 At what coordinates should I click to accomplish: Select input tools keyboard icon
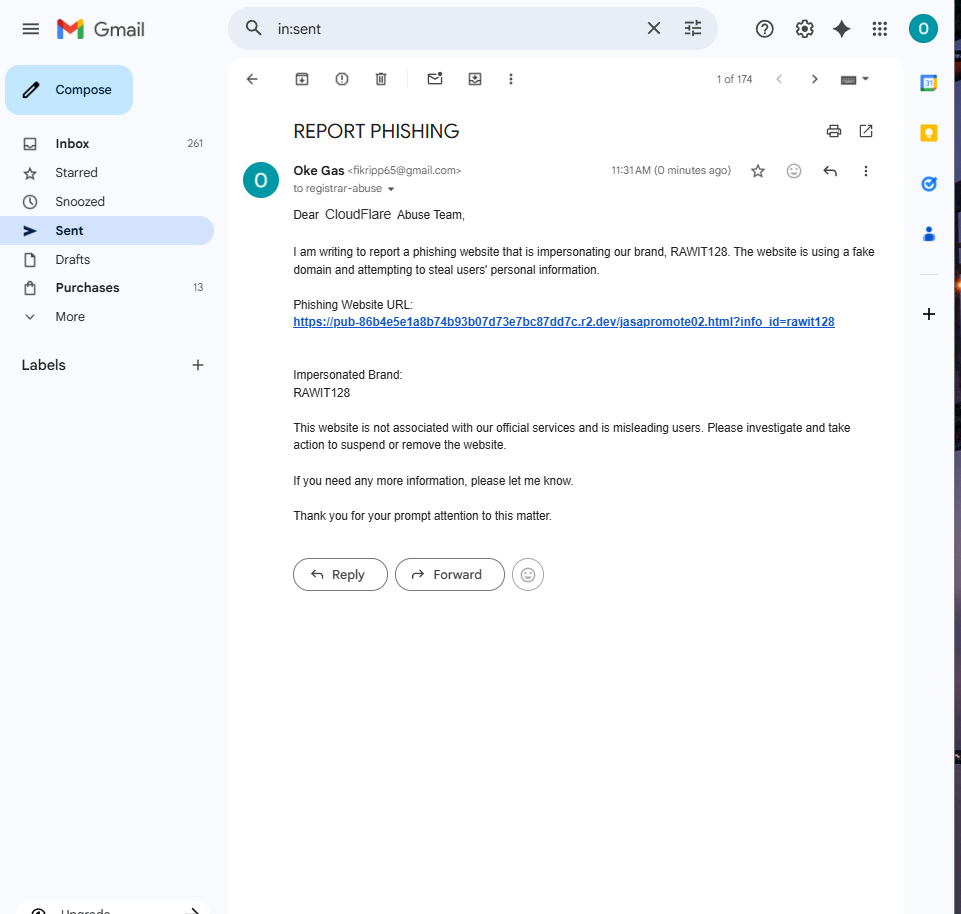coord(848,80)
